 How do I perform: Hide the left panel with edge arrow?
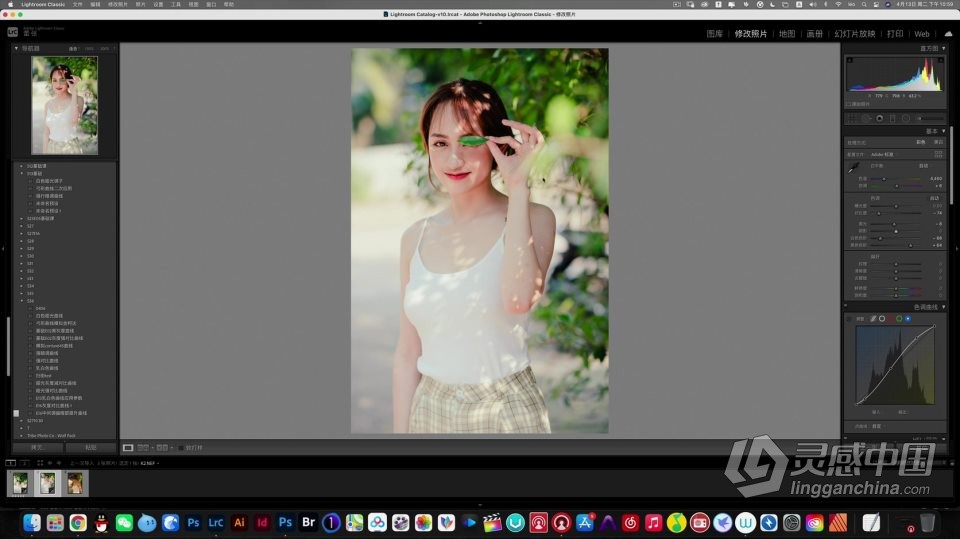coord(3,249)
